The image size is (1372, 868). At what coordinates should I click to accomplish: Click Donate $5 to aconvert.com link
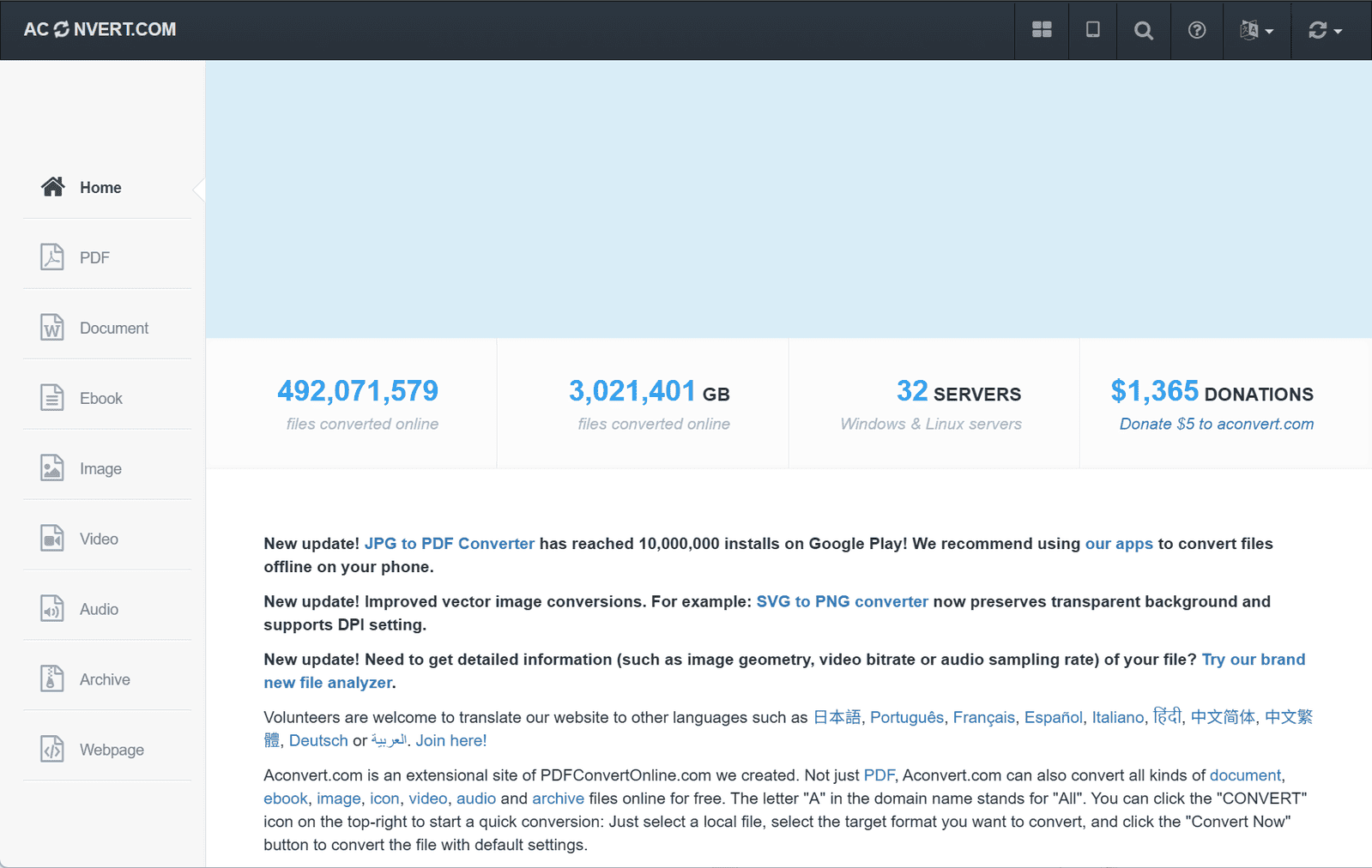[1216, 424]
